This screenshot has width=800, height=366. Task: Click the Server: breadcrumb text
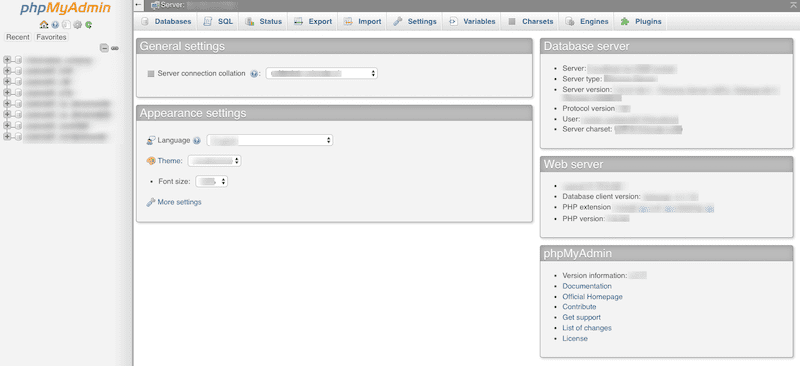coord(172,6)
